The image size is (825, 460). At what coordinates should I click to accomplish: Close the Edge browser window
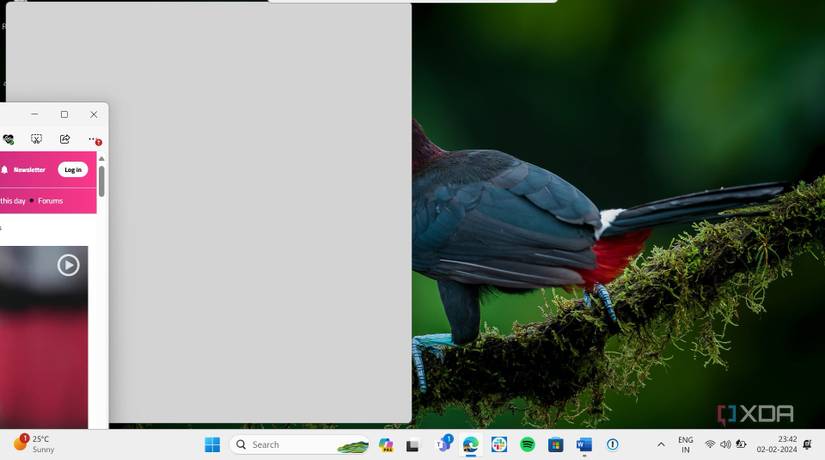click(x=94, y=114)
